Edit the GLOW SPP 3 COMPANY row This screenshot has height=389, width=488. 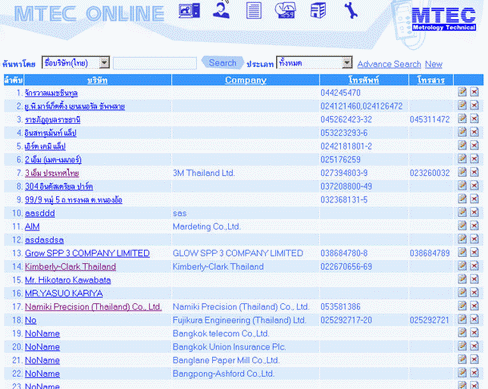(462, 252)
